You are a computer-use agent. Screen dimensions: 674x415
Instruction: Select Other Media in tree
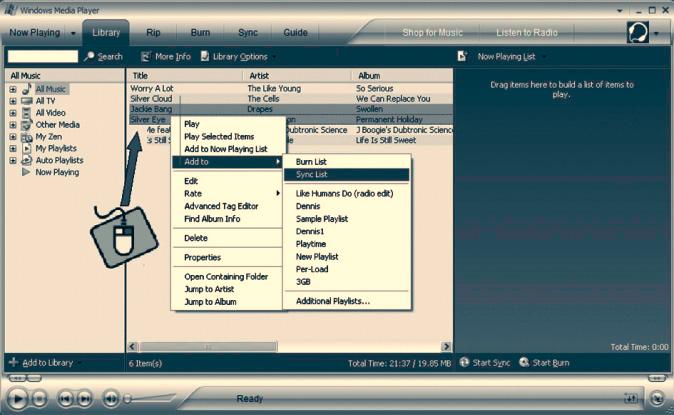click(58, 125)
